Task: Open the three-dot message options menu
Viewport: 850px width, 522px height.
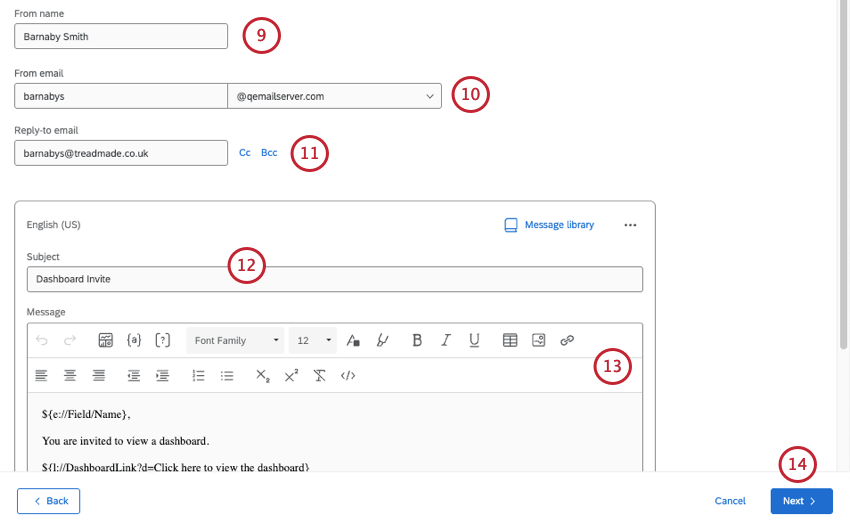Action: (x=630, y=225)
